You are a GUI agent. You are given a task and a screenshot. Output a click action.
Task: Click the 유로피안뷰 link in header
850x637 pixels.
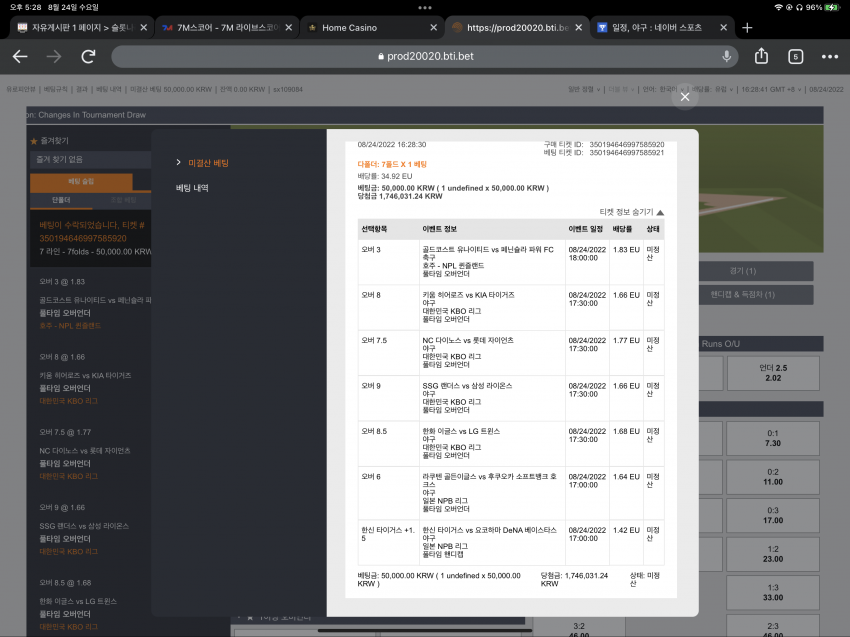tap(21, 89)
